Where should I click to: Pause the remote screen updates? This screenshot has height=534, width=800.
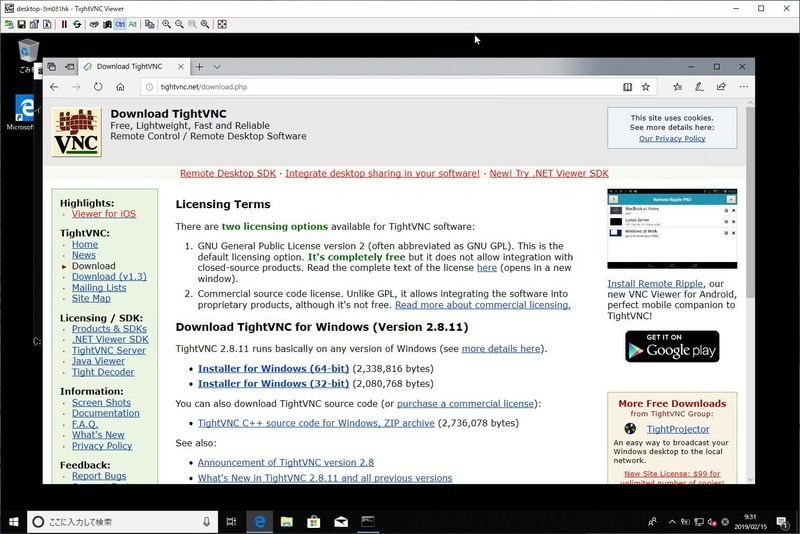[64, 24]
